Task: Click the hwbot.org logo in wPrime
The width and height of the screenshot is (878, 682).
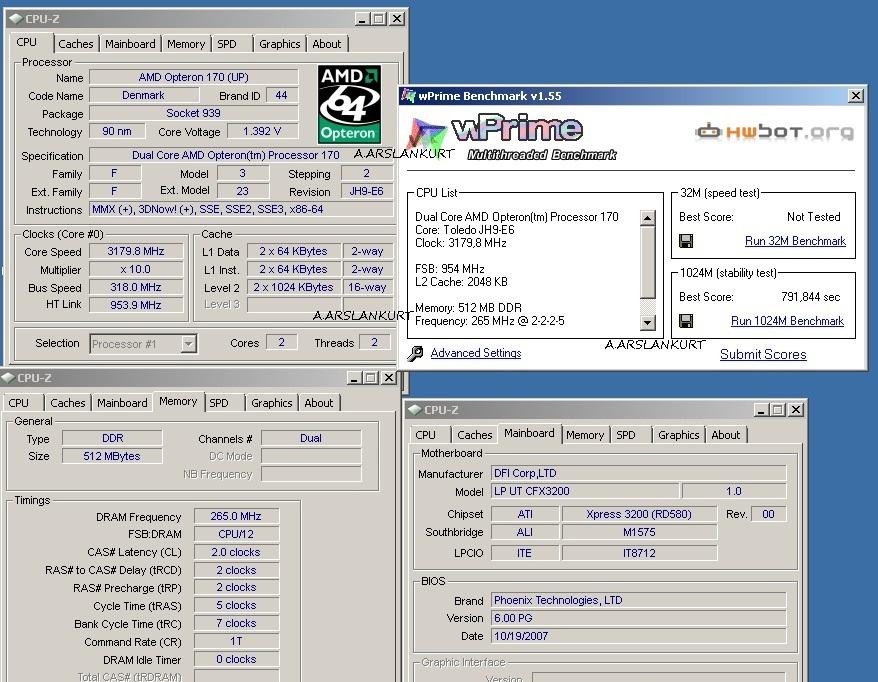Action: click(775, 132)
